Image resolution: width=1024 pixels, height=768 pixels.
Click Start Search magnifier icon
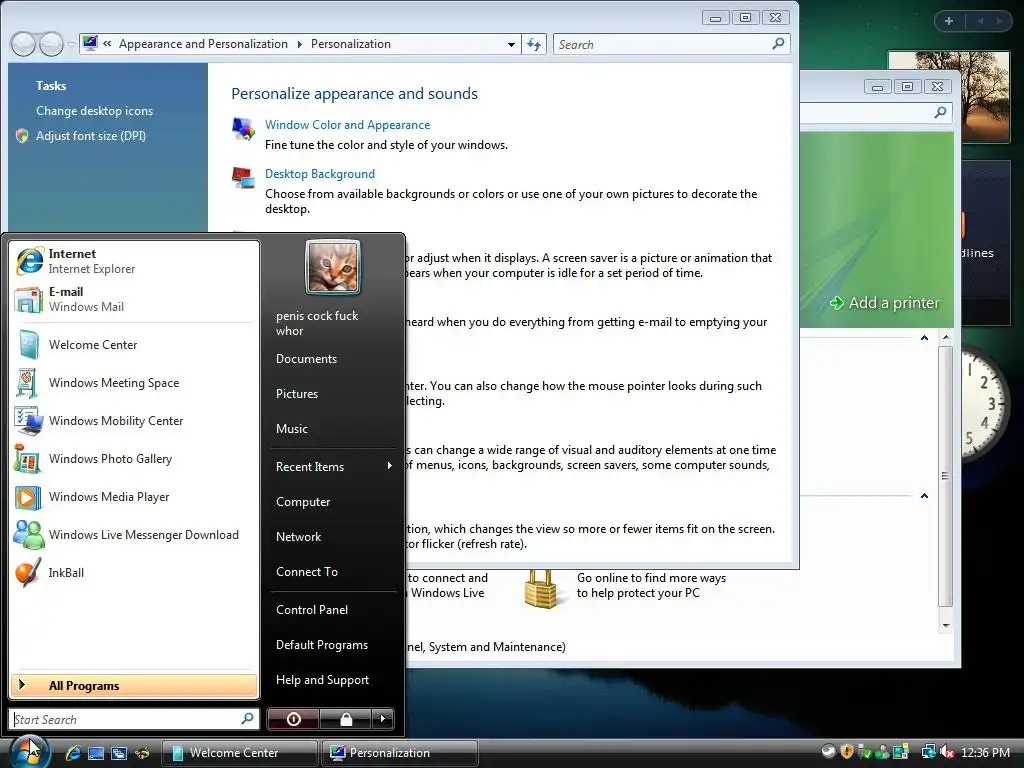point(247,719)
